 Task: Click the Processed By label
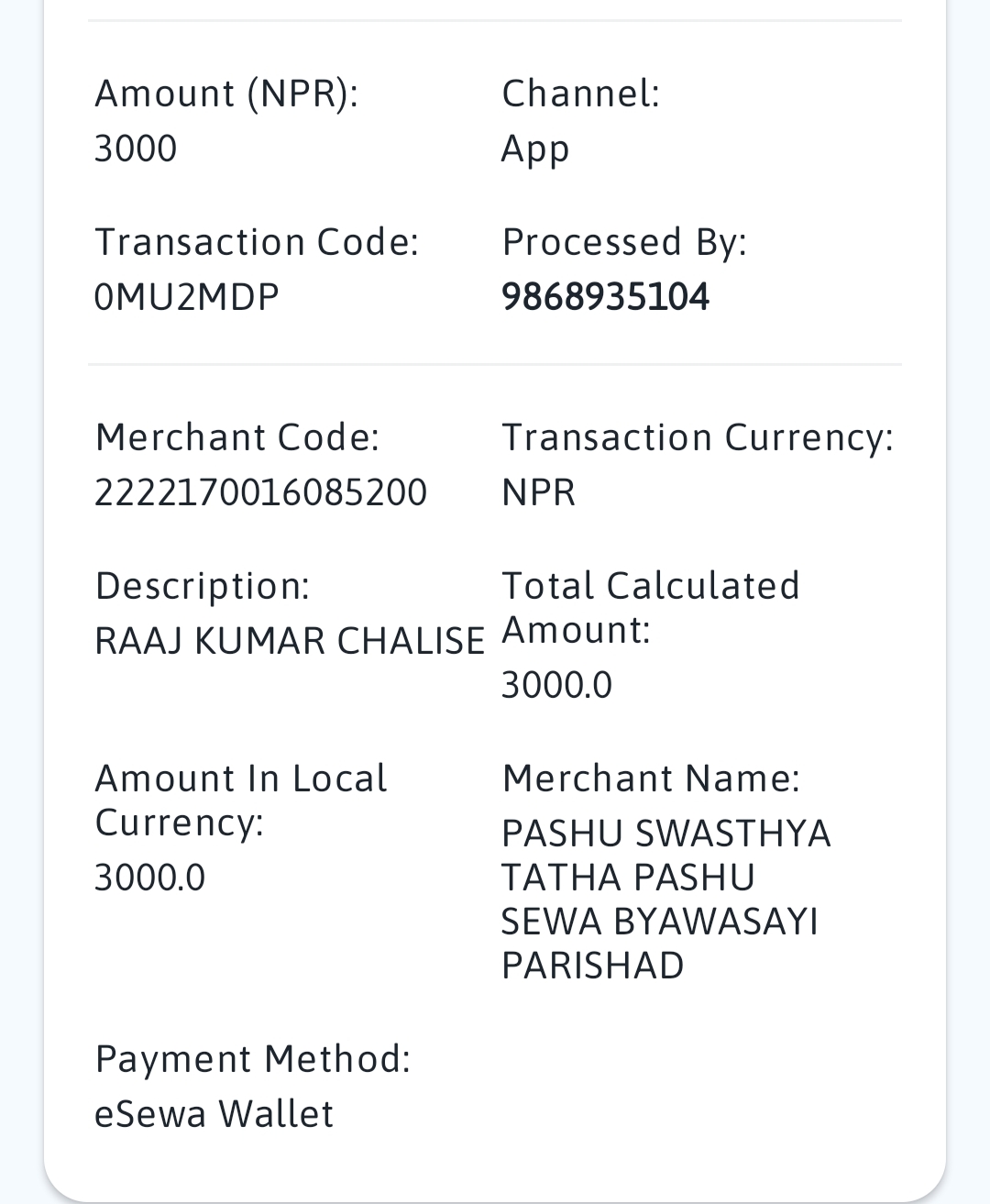point(624,243)
